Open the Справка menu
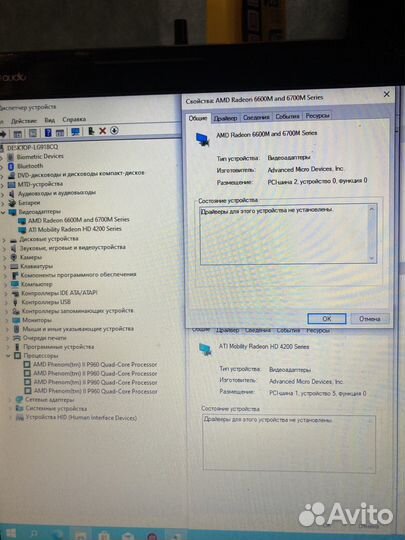Image resolution: width=405 pixels, height=540 pixels. [x=74, y=120]
